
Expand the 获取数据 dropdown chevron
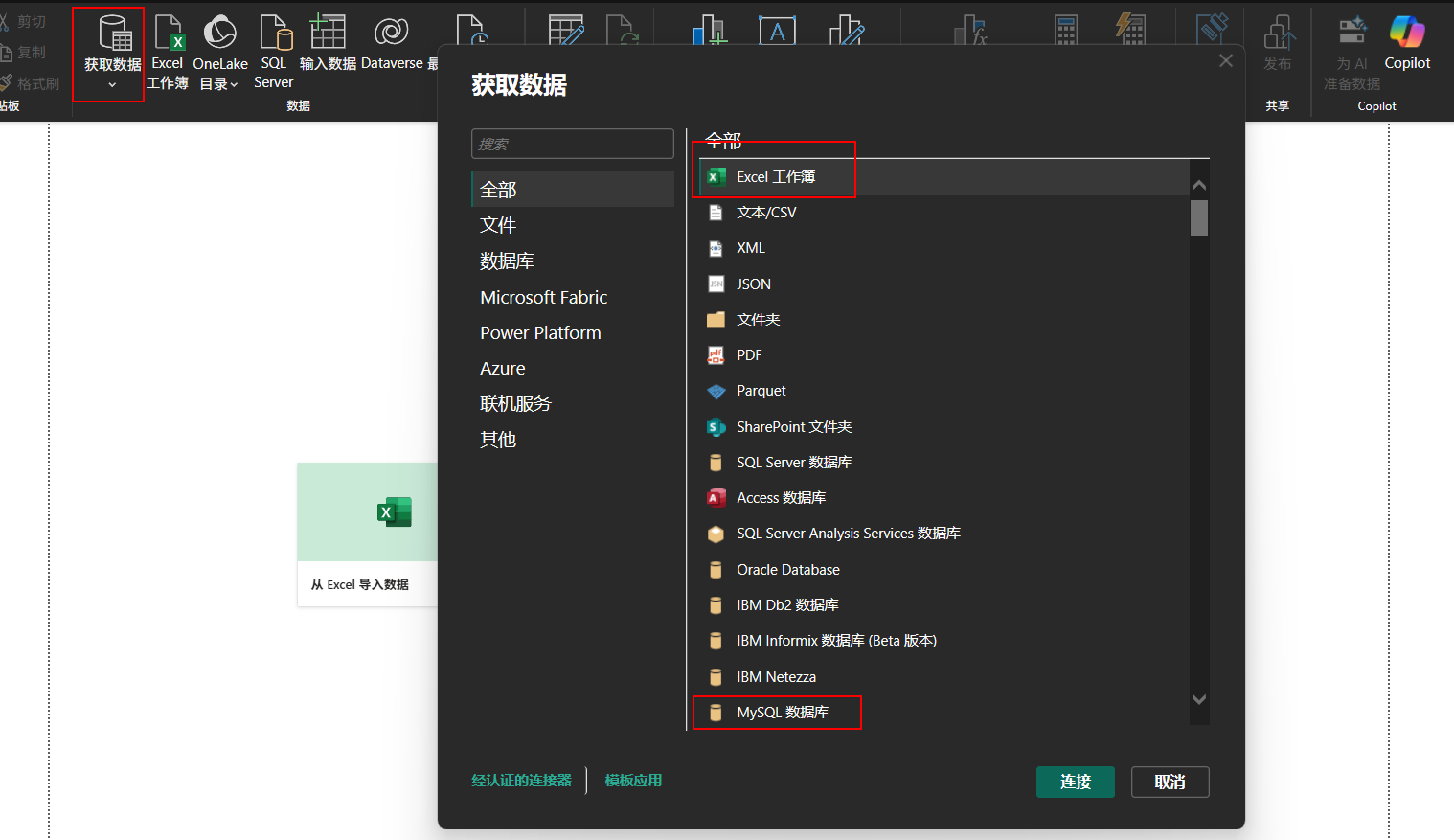point(112,85)
